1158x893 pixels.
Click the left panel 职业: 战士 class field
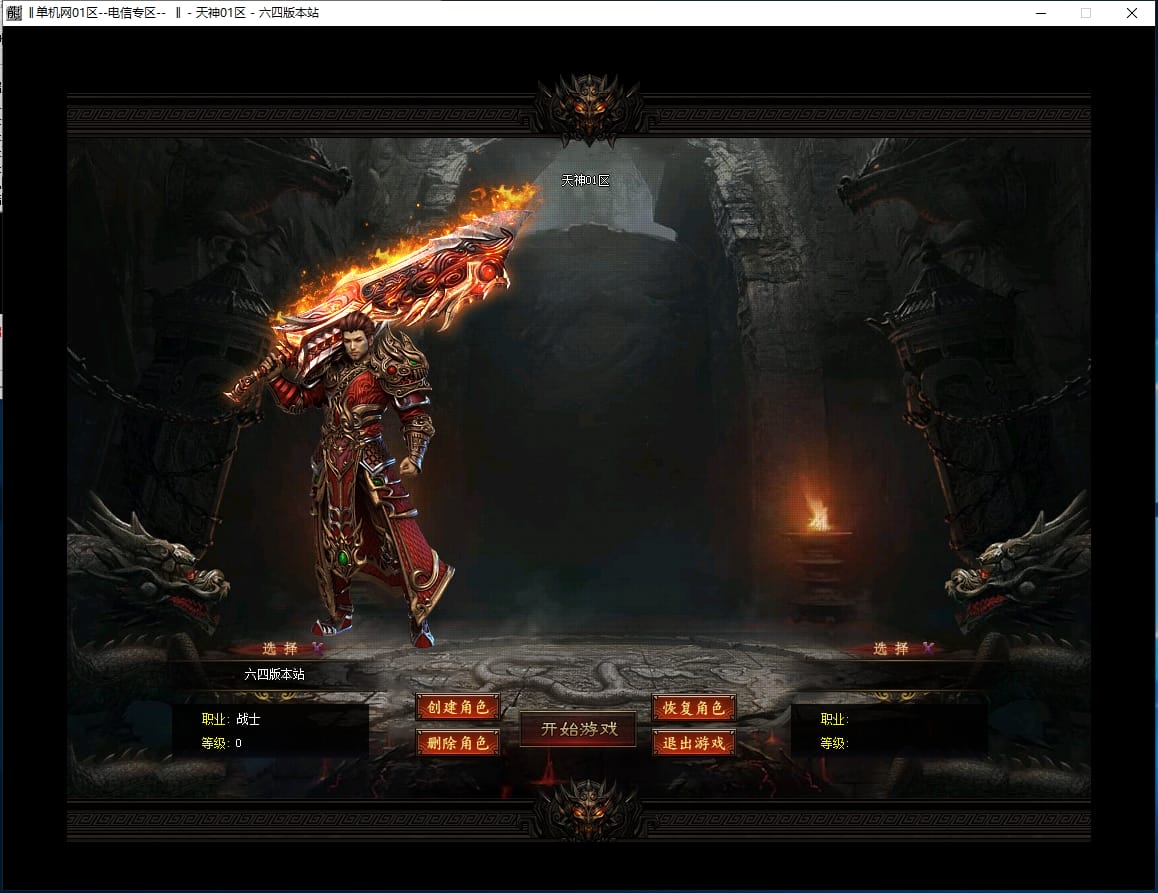point(232,719)
